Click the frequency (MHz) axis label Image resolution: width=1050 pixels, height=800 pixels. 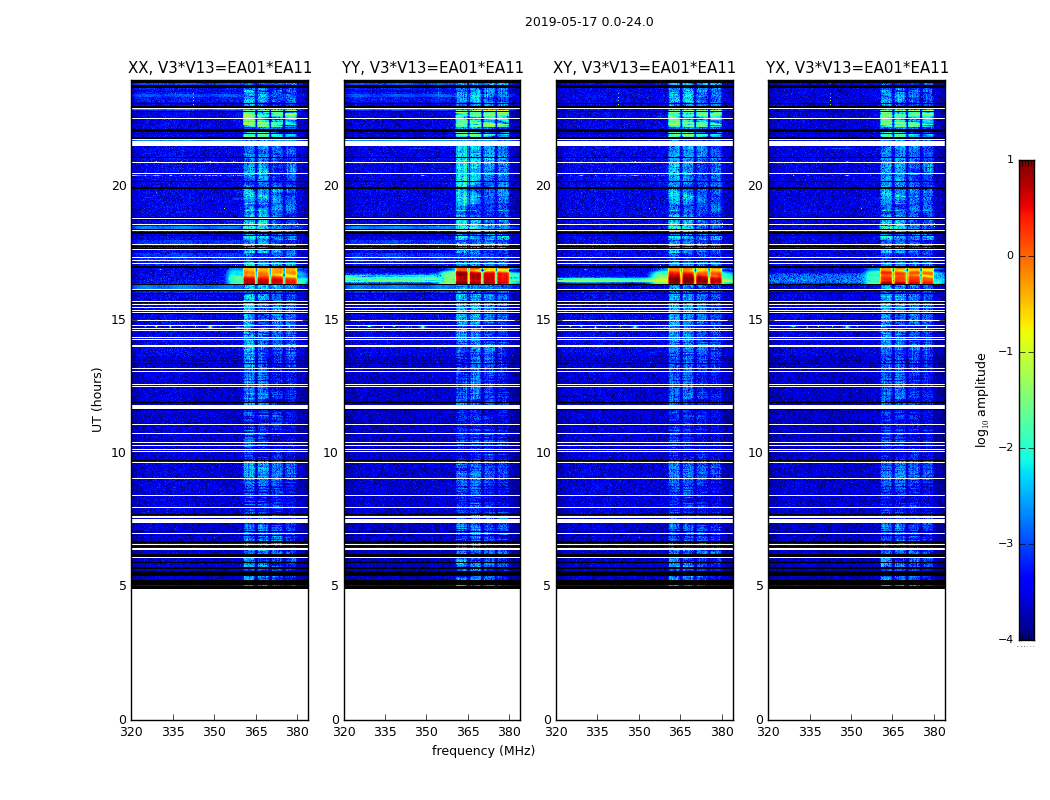[x=483, y=750]
